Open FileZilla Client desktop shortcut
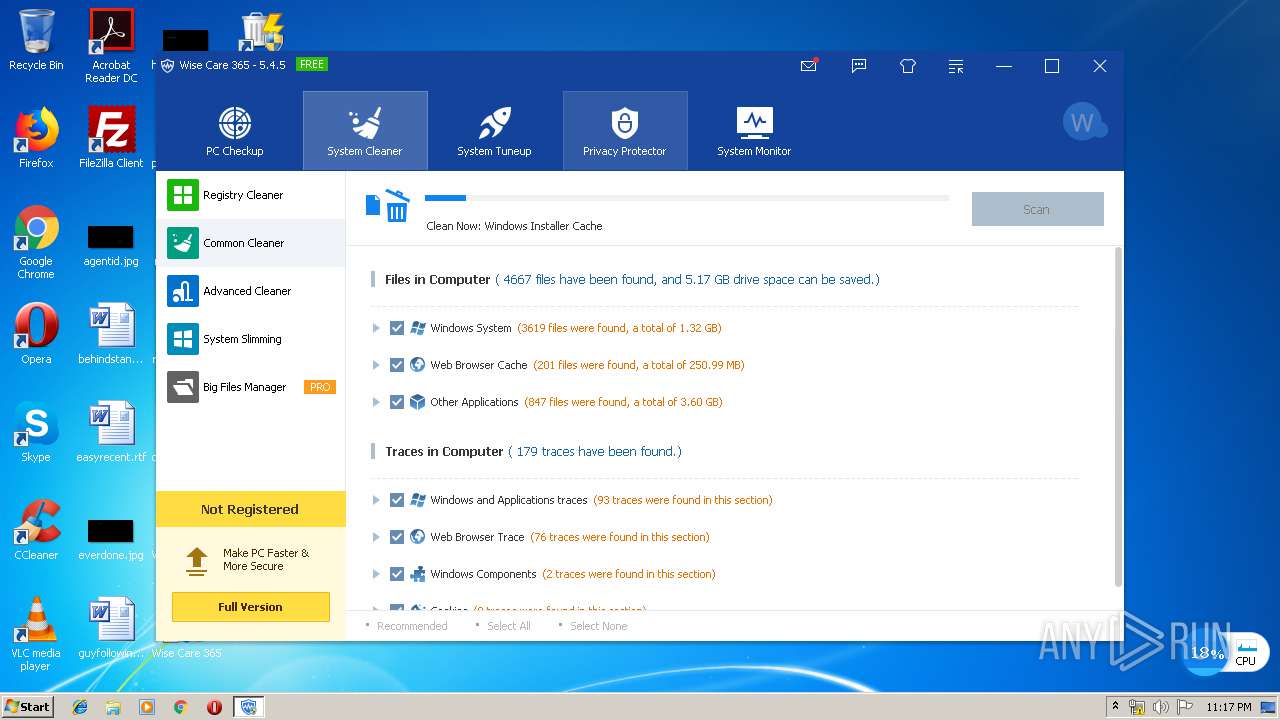Image resolution: width=1280 pixels, height=720 pixels. 111,138
